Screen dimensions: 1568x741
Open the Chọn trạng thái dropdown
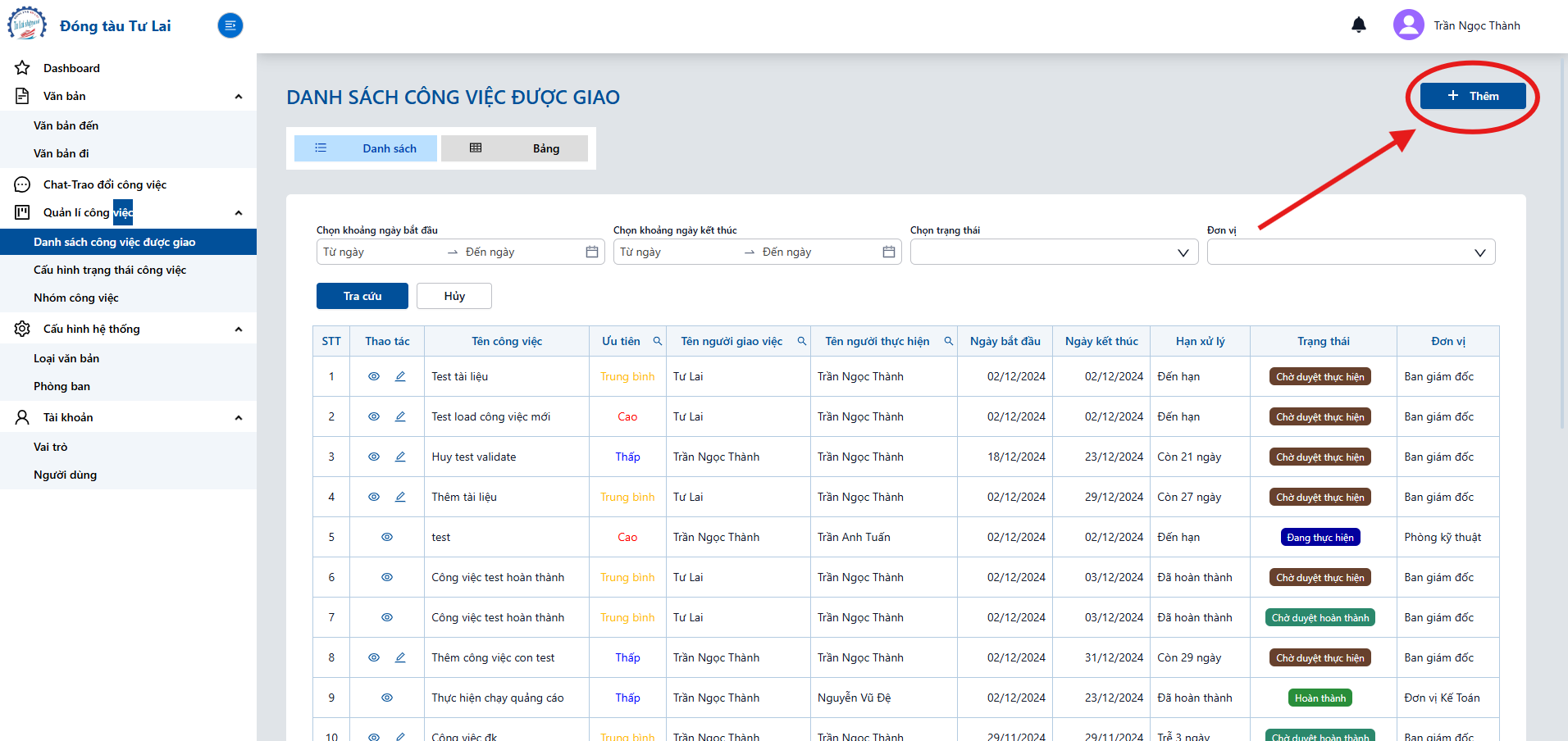(1054, 252)
